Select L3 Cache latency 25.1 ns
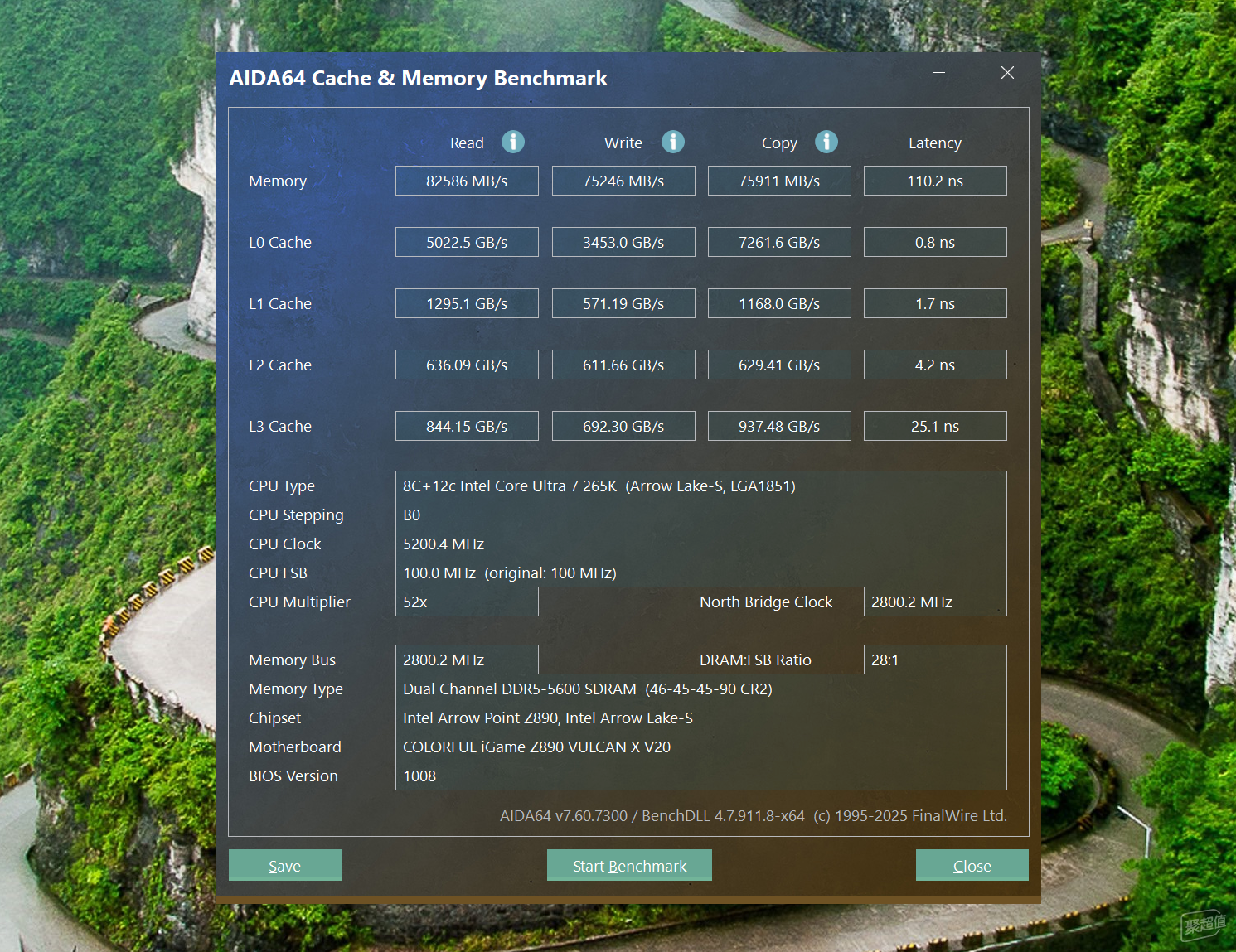This screenshot has height=952, width=1236. (x=935, y=426)
